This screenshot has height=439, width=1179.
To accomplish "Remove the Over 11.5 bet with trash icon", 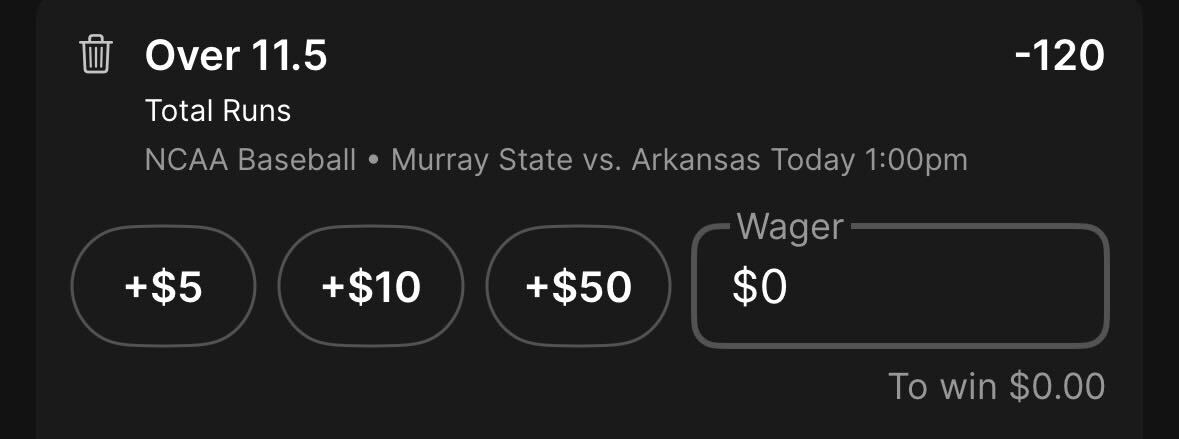I will point(95,55).
